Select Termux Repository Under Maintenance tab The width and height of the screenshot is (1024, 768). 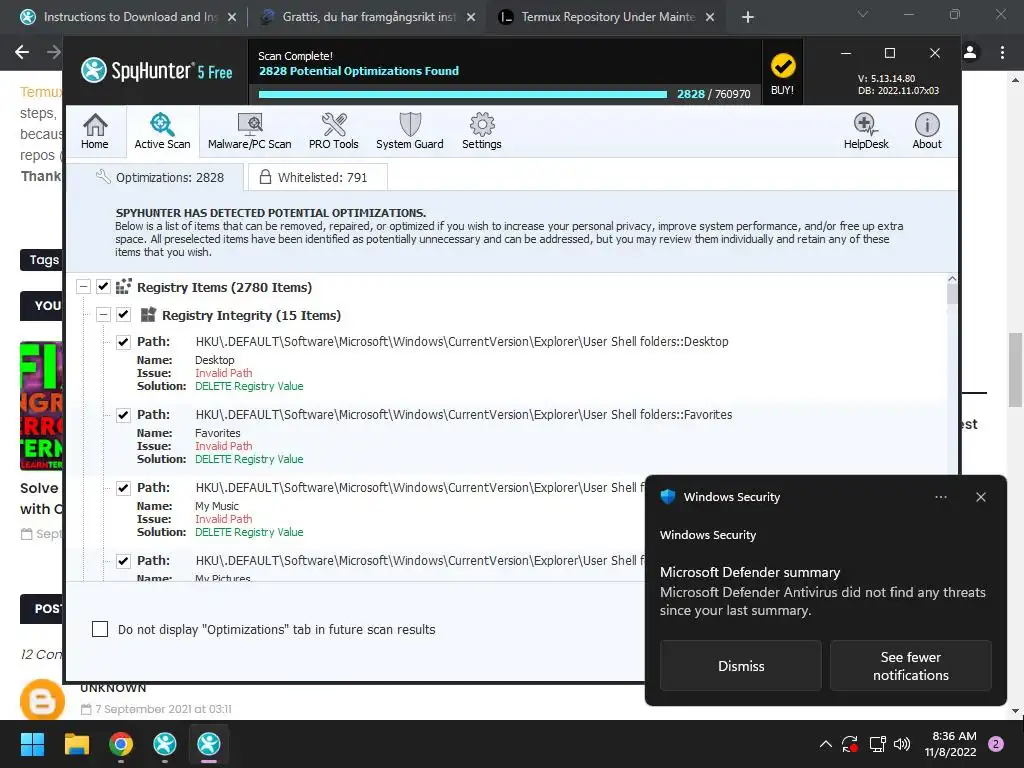pos(607,17)
